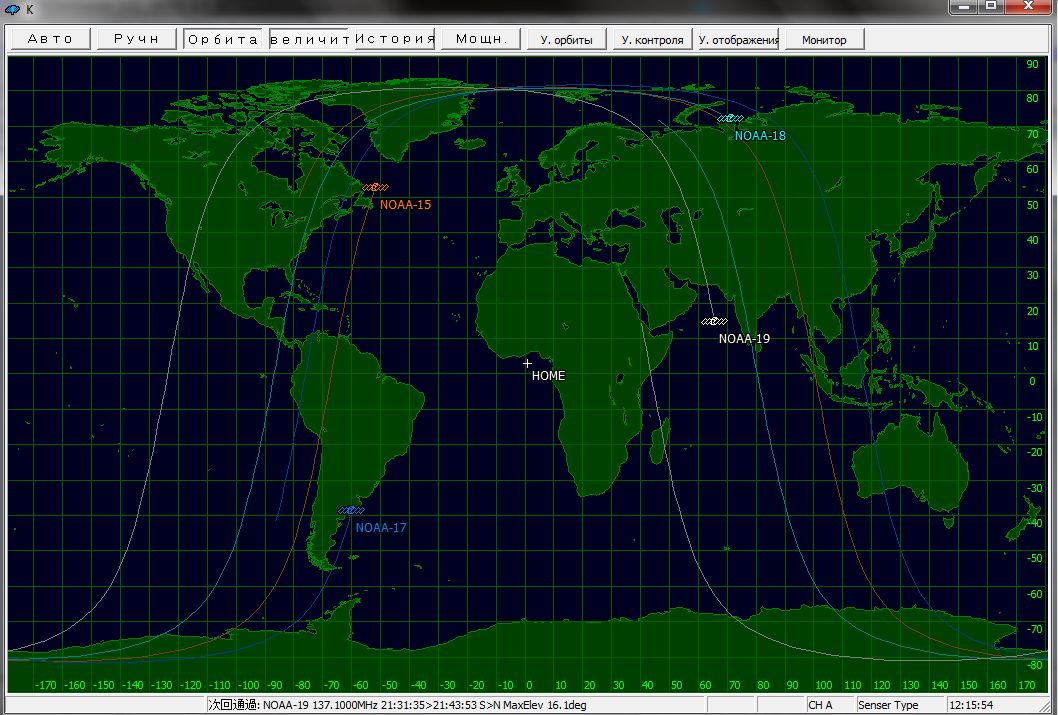Open У. контроля settings
Screen dimensions: 1058x715
pos(652,39)
